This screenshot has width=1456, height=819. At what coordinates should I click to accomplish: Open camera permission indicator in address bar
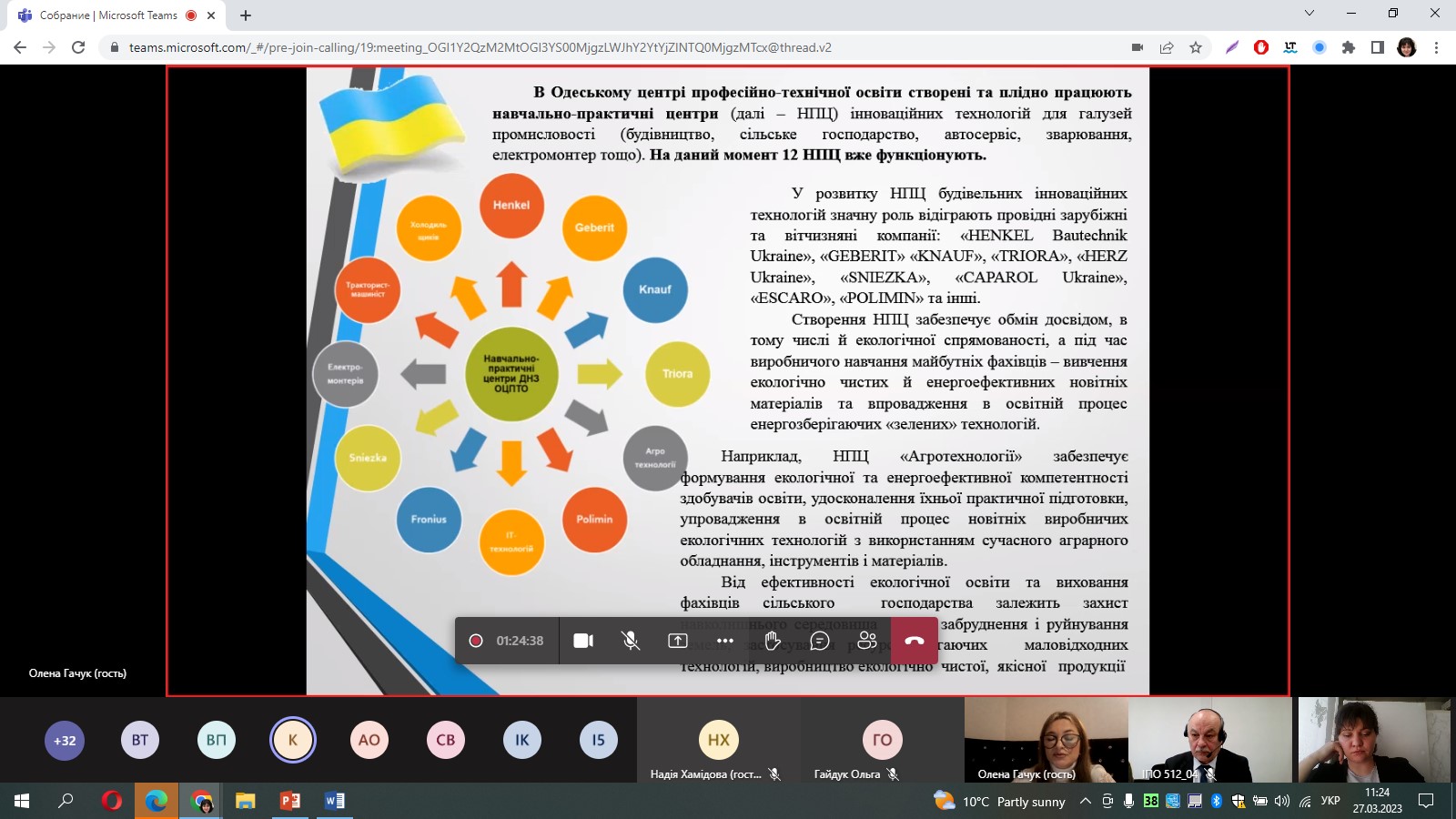pos(1137,47)
